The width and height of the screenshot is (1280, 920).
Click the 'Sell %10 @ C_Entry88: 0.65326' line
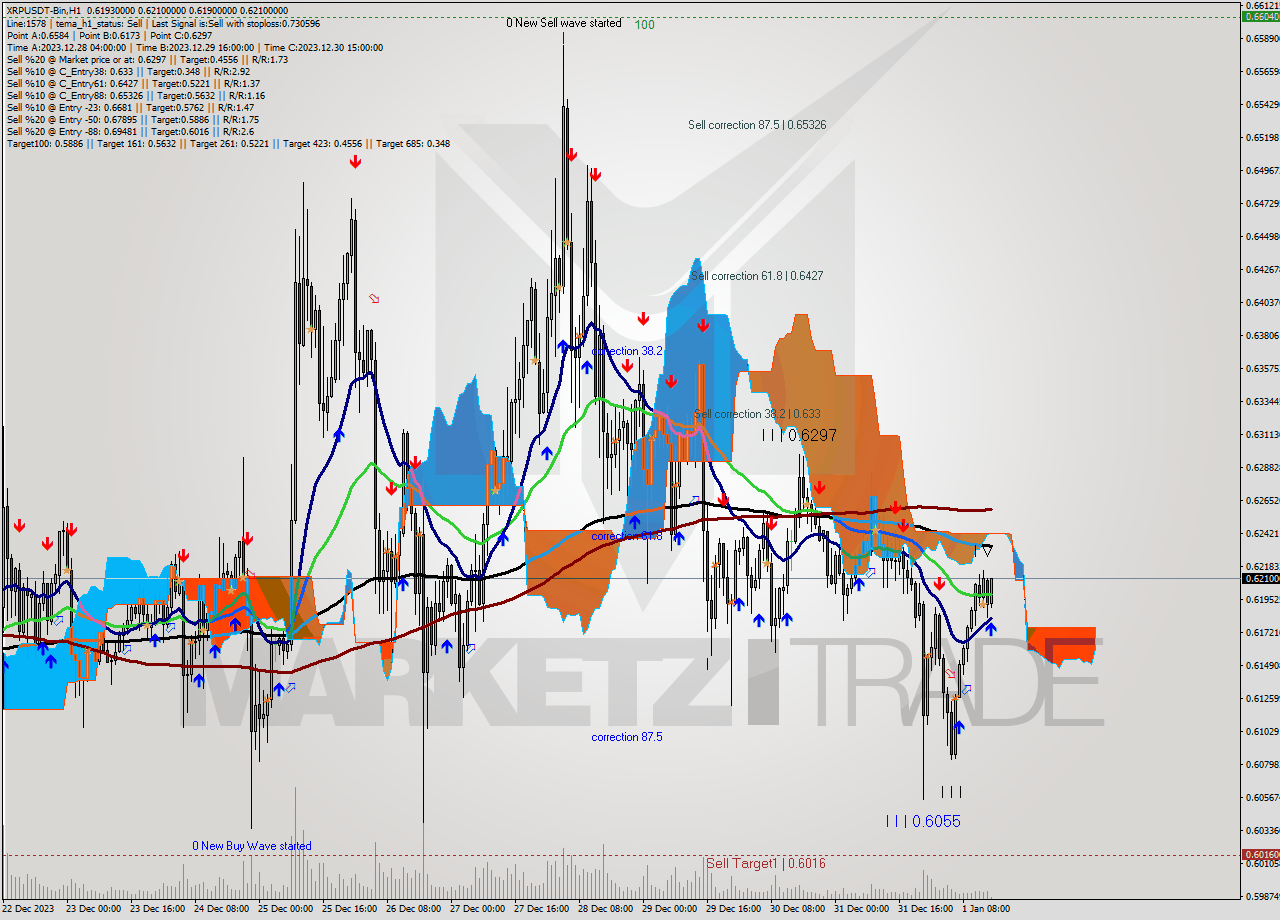coord(135,95)
